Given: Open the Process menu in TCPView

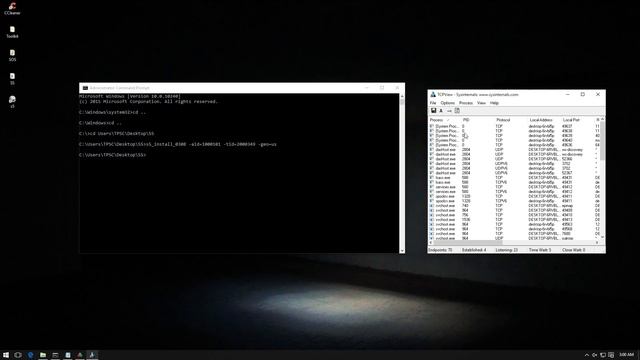Looking at the screenshot, I should click(466, 103).
